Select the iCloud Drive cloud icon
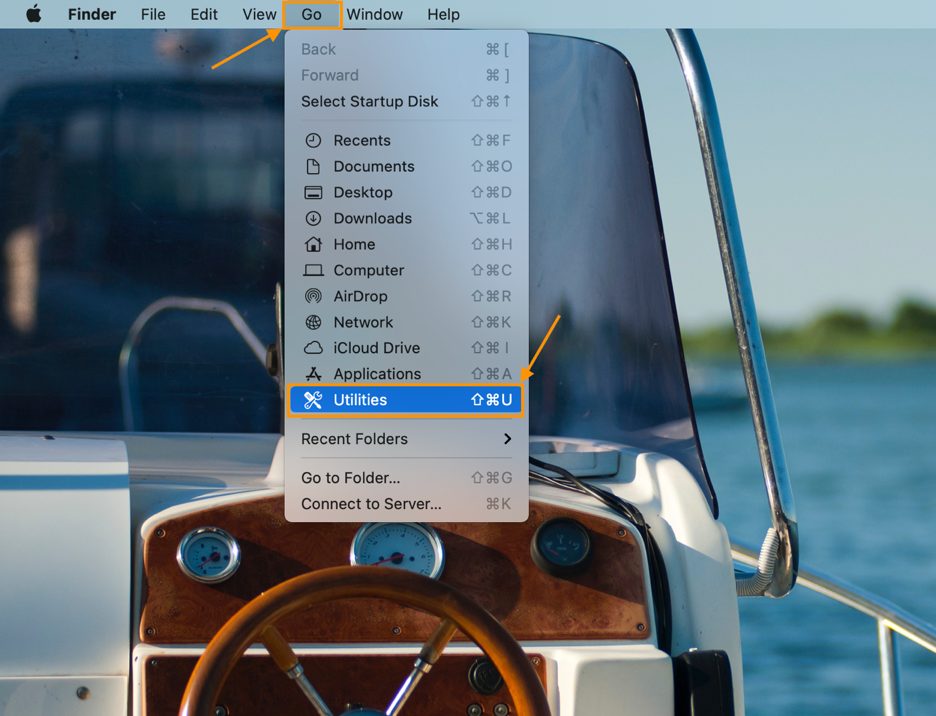 point(313,349)
